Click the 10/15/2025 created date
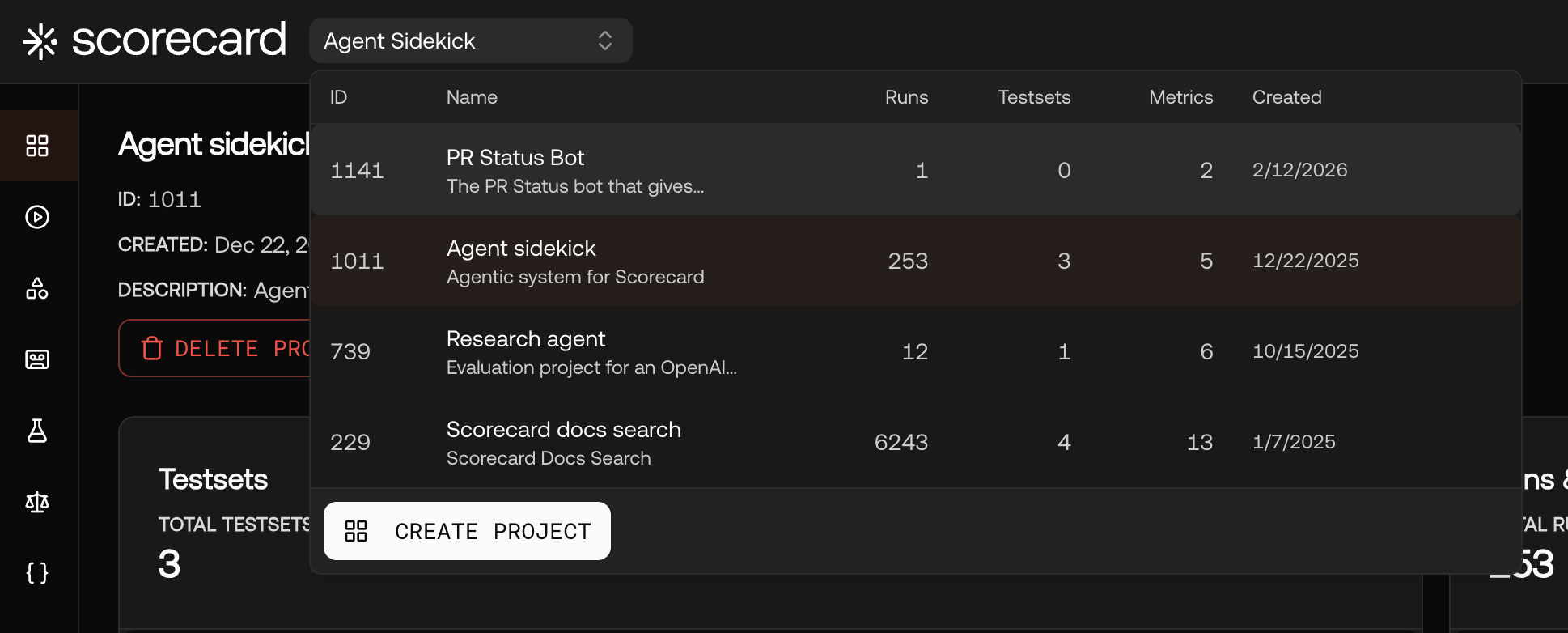 (x=1305, y=351)
